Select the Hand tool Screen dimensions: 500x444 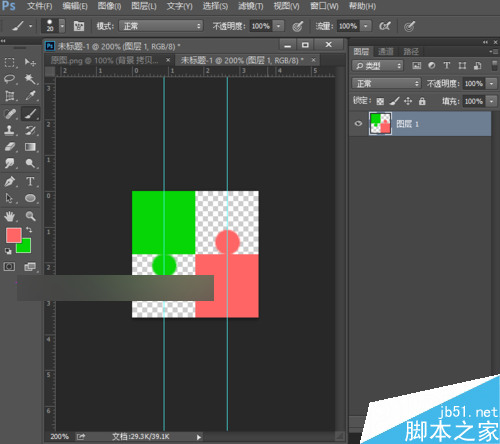coord(10,216)
